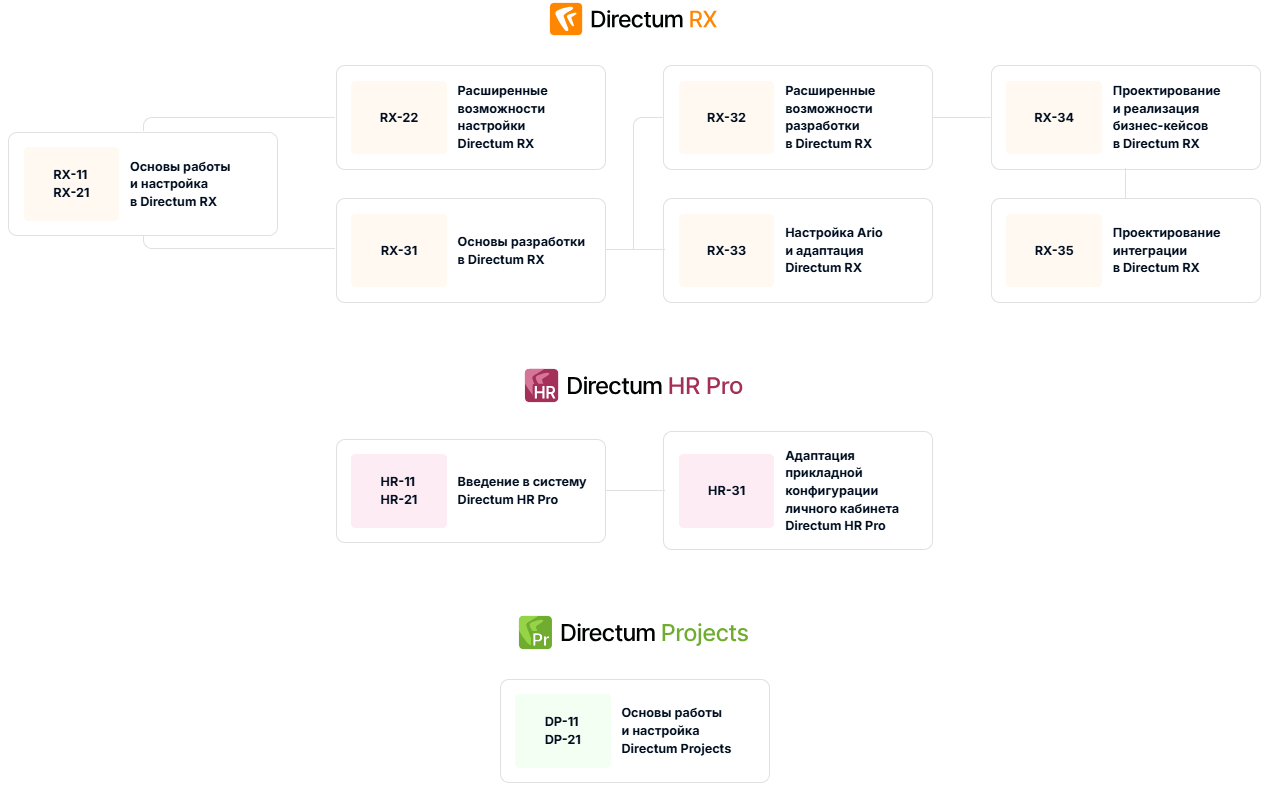Open the RX-11 RX-21 basics course card
This screenshot has height=788, width=1272.
143,184
